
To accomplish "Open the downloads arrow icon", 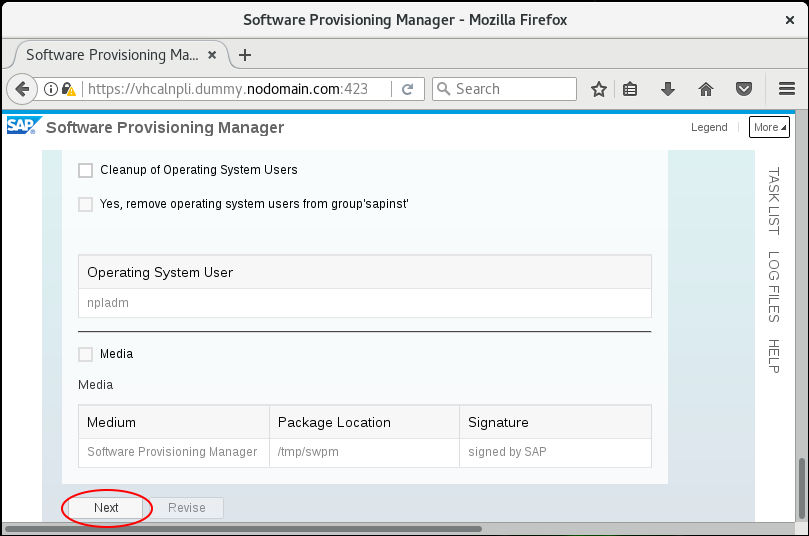I will pyautogui.click(x=668, y=89).
